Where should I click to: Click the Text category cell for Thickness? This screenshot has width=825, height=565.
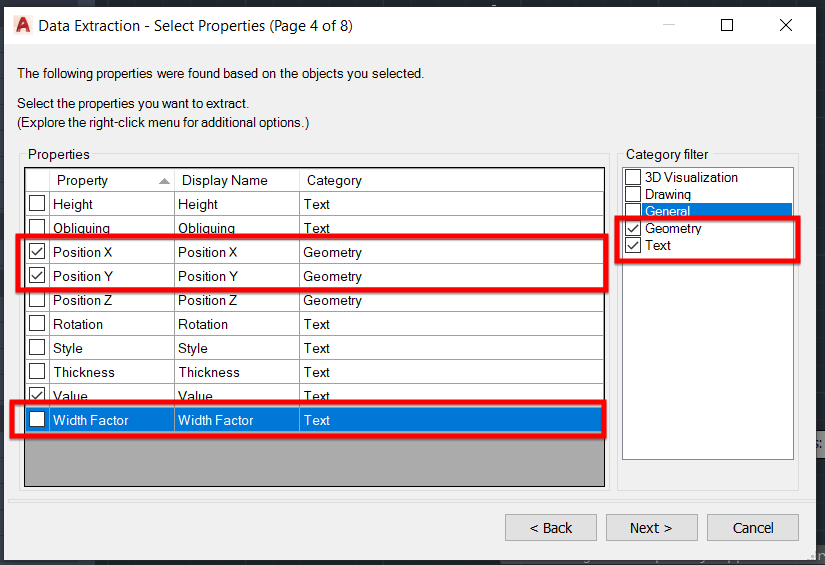pyautogui.click(x=451, y=372)
